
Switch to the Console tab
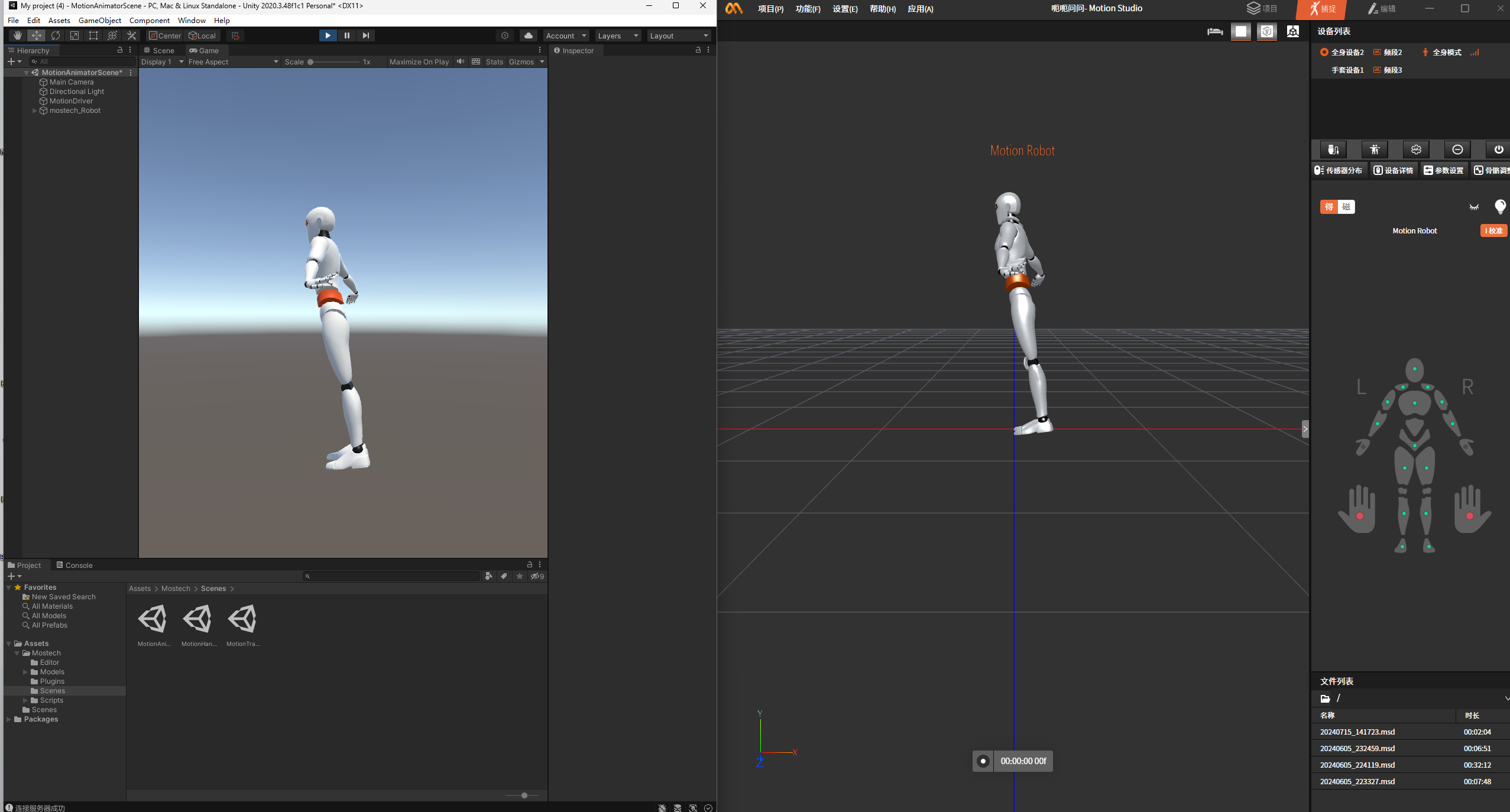tap(74, 566)
